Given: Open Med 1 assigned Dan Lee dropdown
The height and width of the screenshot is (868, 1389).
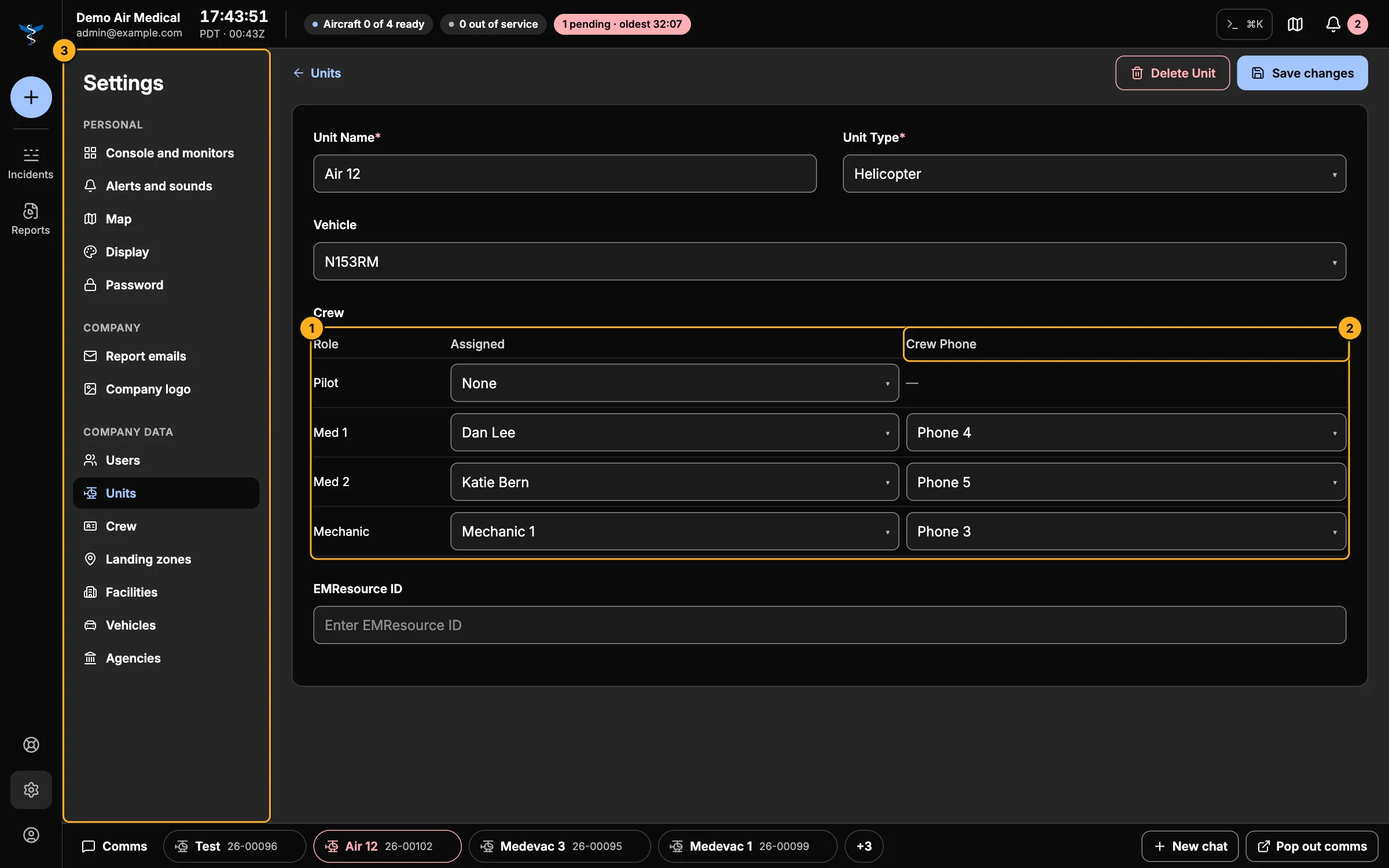Looking at the screenshot, I should [x=674, y=433].
